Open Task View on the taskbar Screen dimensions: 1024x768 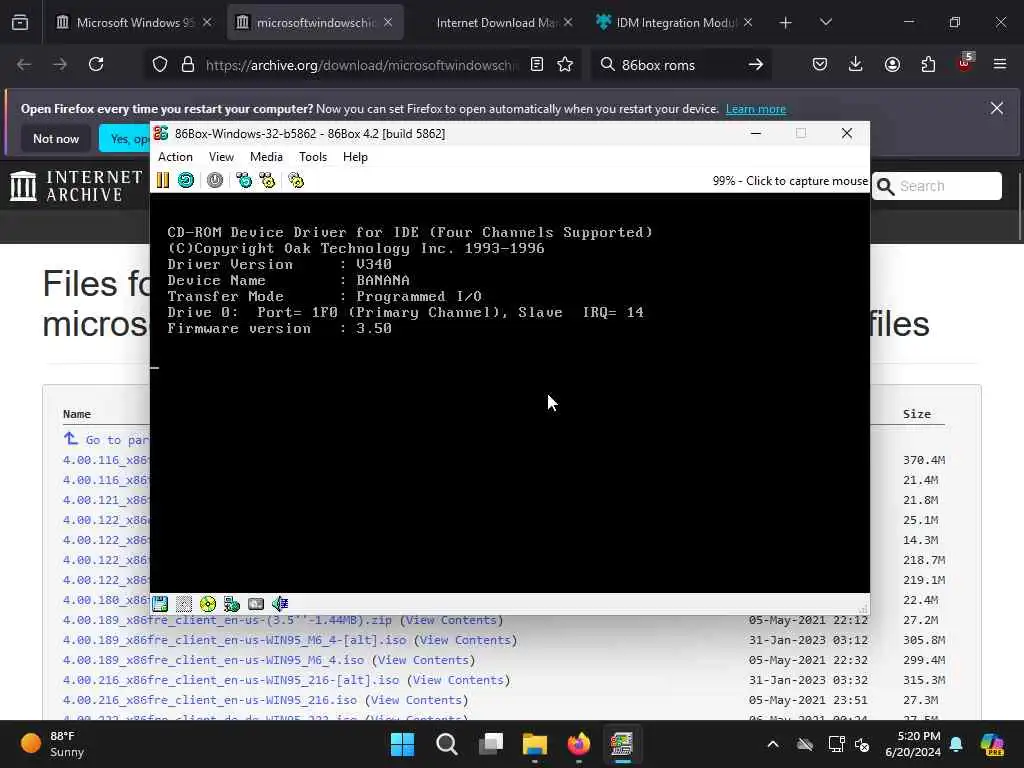click(x=490, y=744)
